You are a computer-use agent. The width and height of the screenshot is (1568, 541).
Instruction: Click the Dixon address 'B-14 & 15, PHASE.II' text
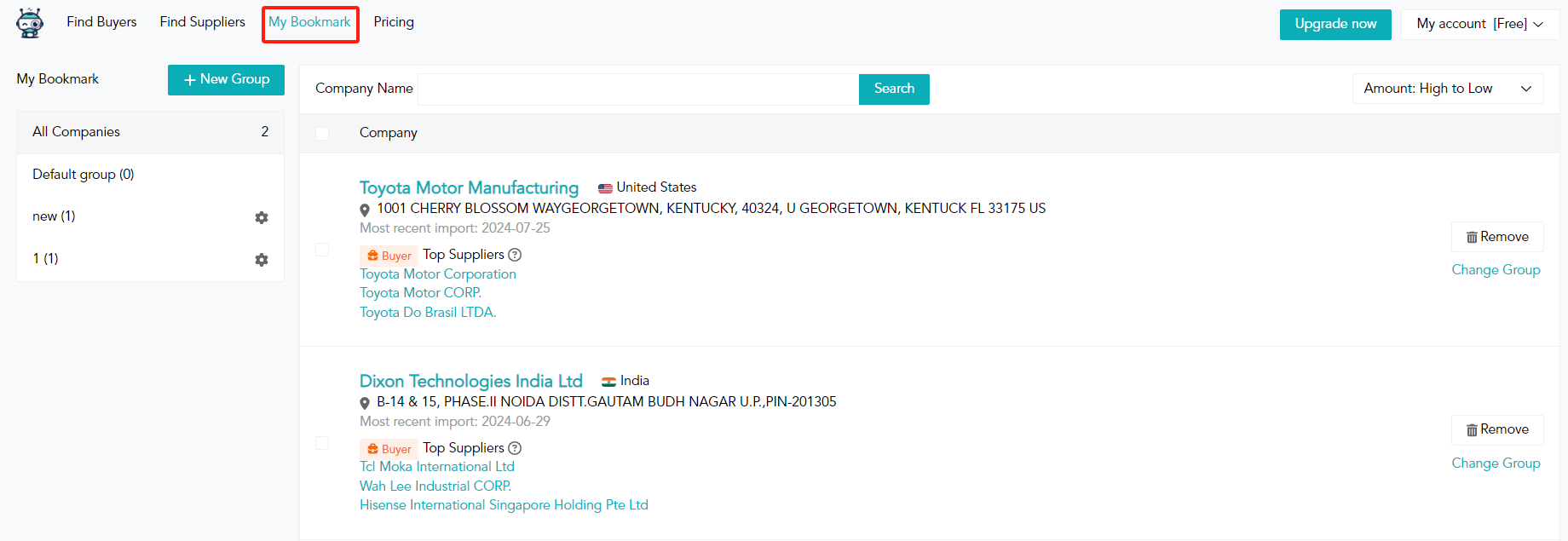click(x=607, y=402)
